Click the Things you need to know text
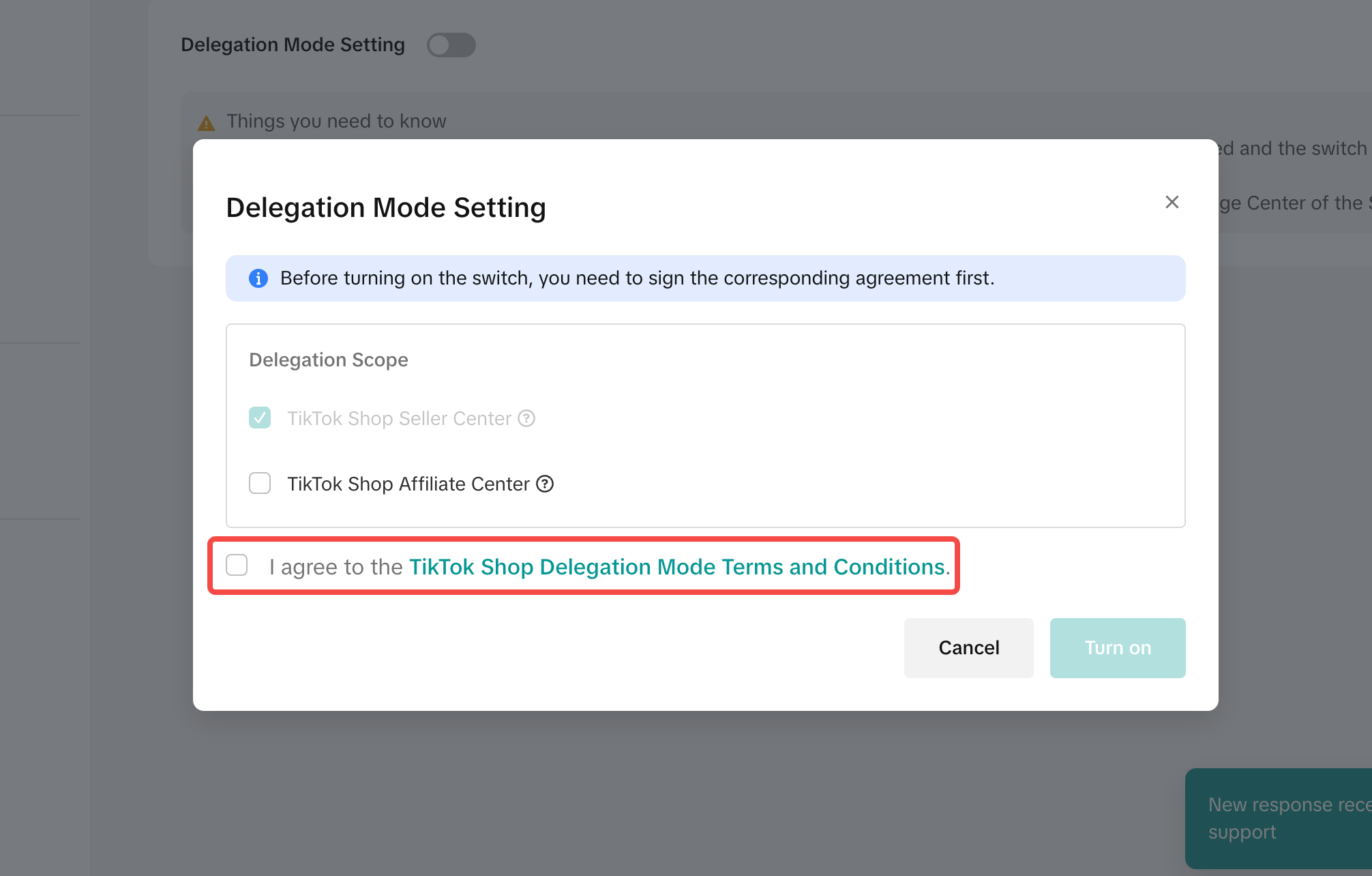 [336, 121]
